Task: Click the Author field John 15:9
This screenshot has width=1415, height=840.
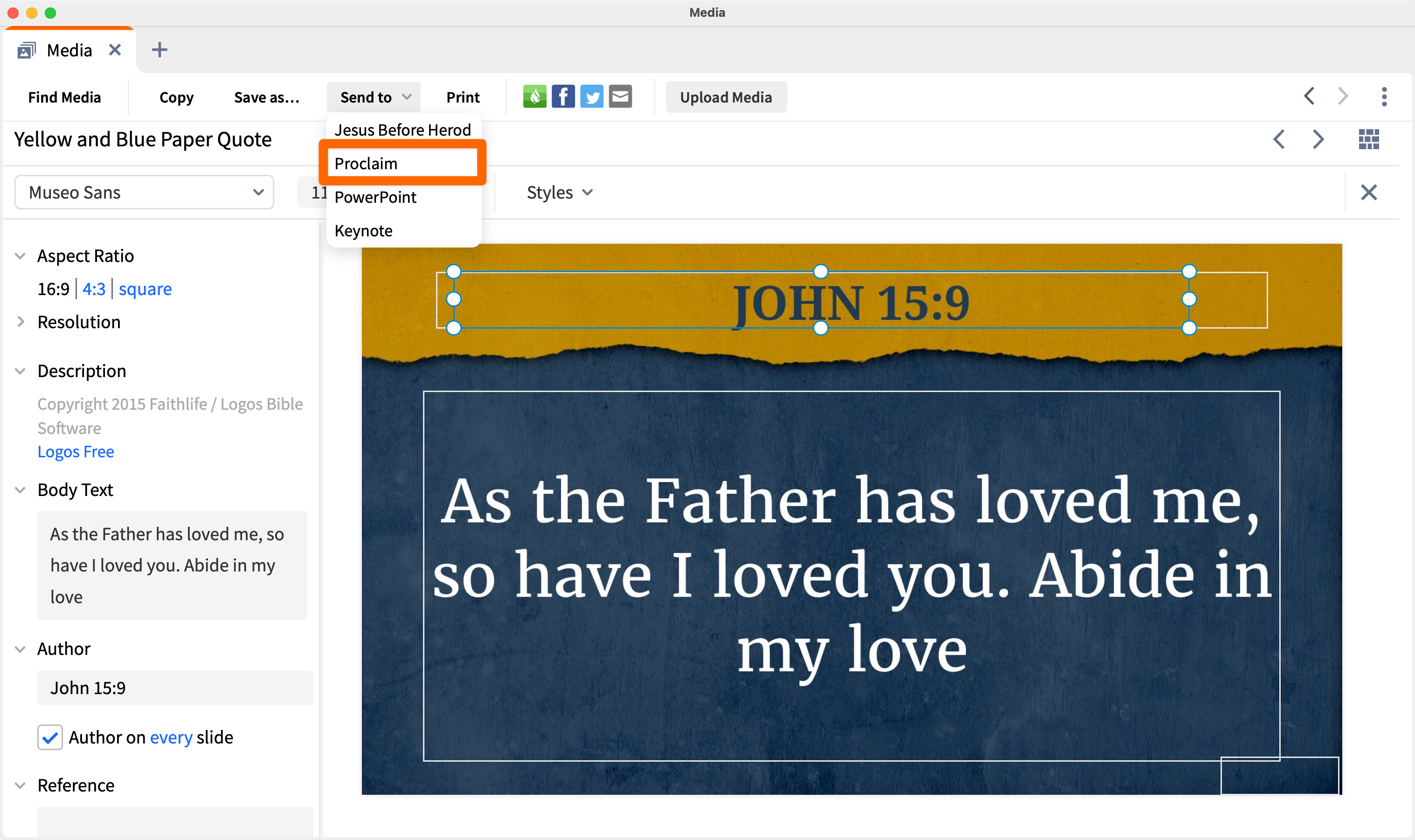Action: click(175, 688)
